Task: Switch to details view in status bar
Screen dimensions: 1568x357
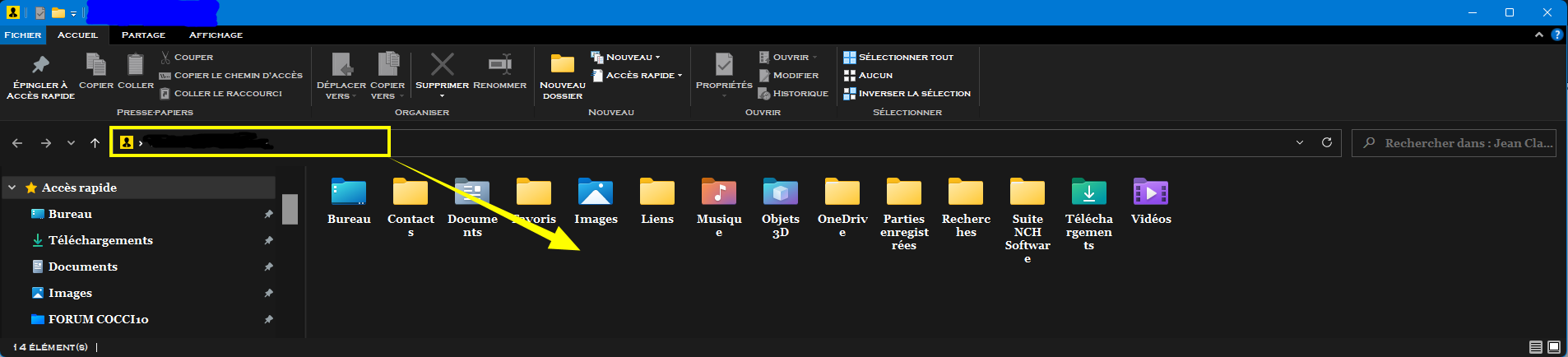Action: [x=1536, y=347]
